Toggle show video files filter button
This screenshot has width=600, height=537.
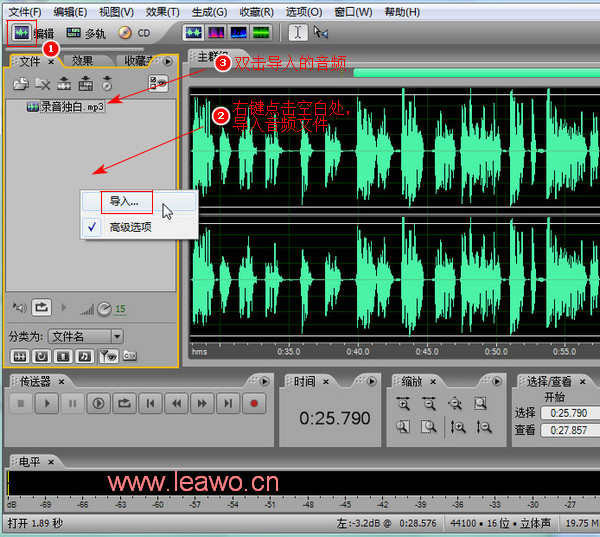(x=63, y=357)
